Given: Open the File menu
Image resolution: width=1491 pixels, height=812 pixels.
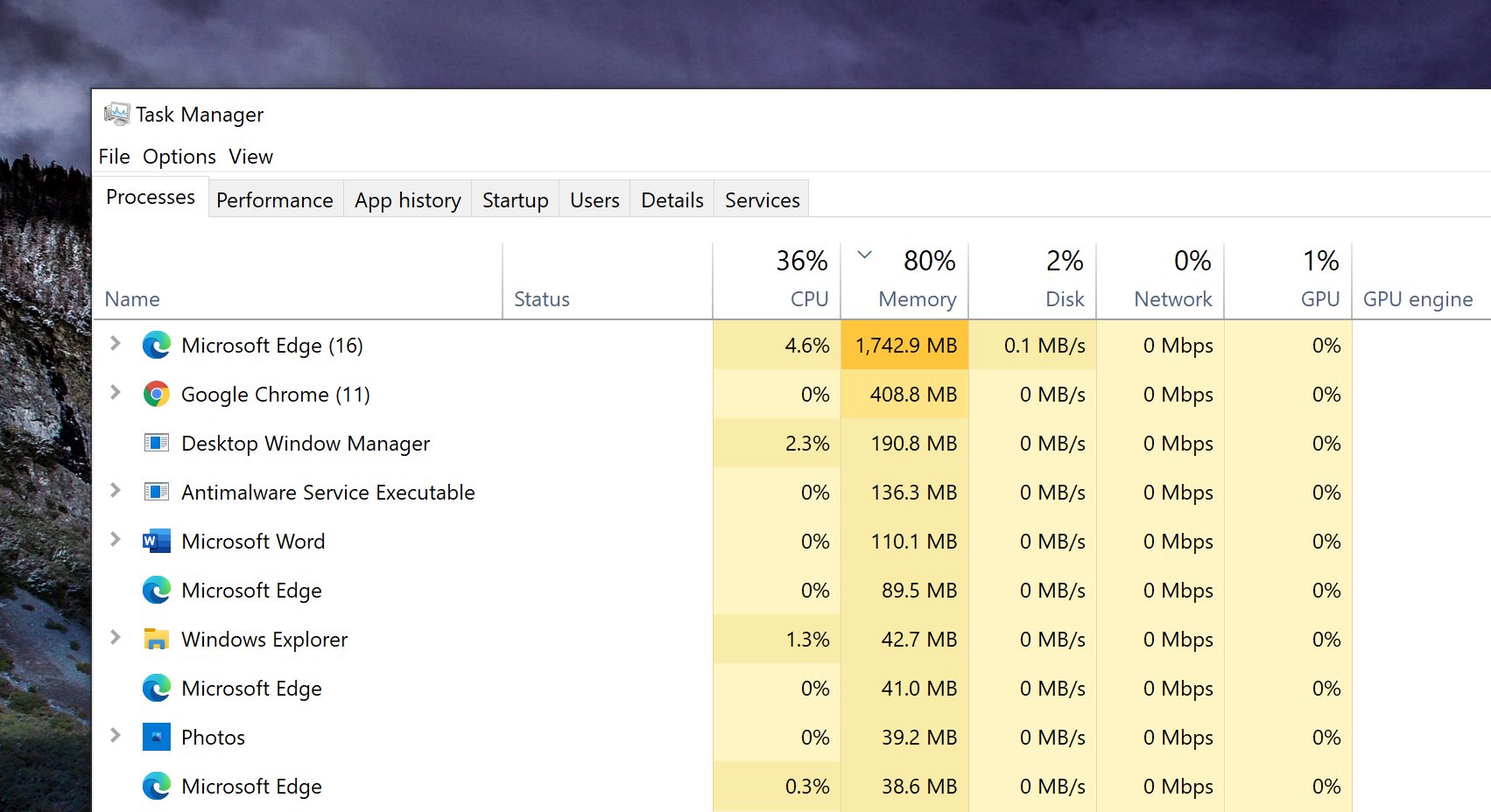Looking at the screenshot, I should tap(114, 157).
